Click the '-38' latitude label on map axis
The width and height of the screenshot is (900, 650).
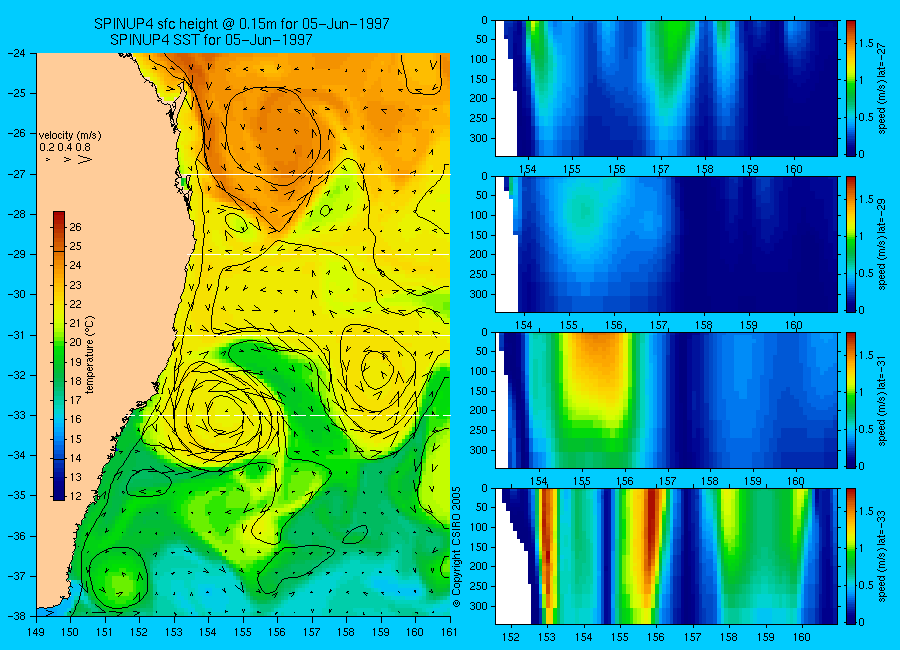tap(16, 616)
